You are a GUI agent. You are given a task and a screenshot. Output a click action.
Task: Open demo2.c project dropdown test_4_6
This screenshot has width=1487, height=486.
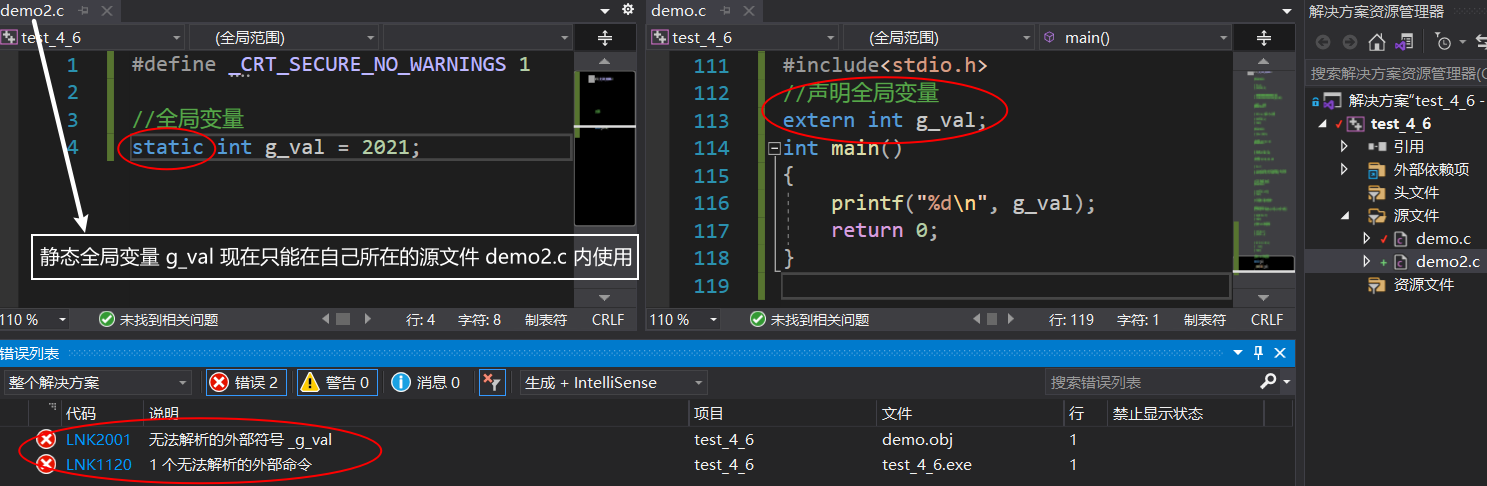pyautogui.click(x=94, y=37)
